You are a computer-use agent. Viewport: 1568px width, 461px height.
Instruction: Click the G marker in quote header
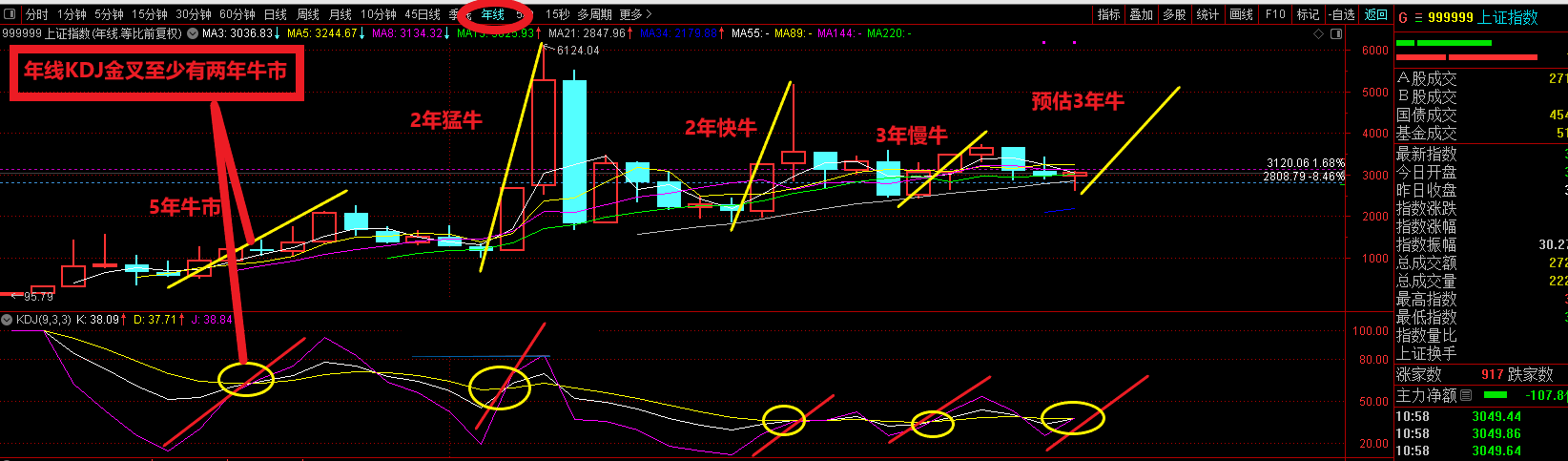pyautogui.click(x=1403, y=17)
